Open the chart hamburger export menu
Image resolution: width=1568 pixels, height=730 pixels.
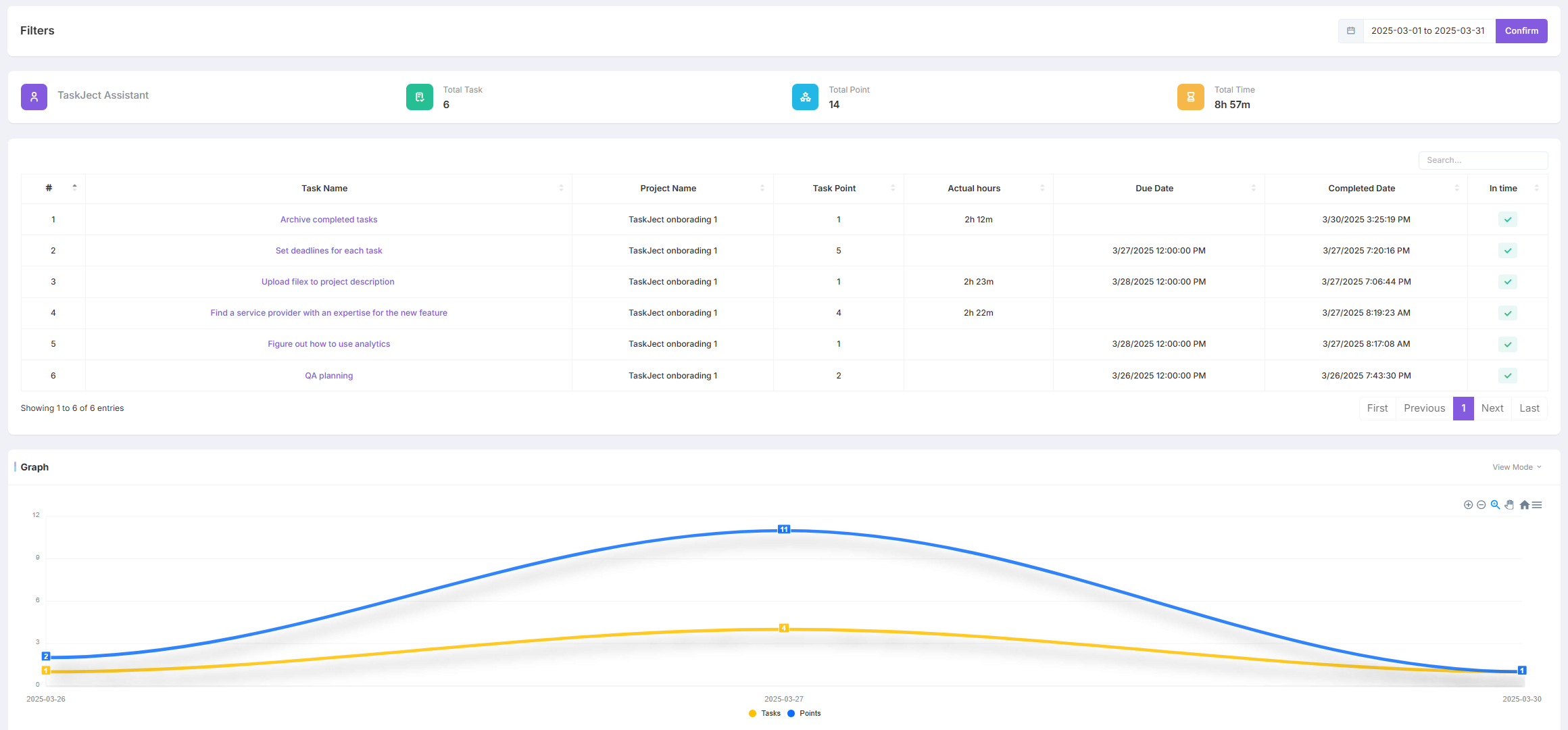[1537, 505]
